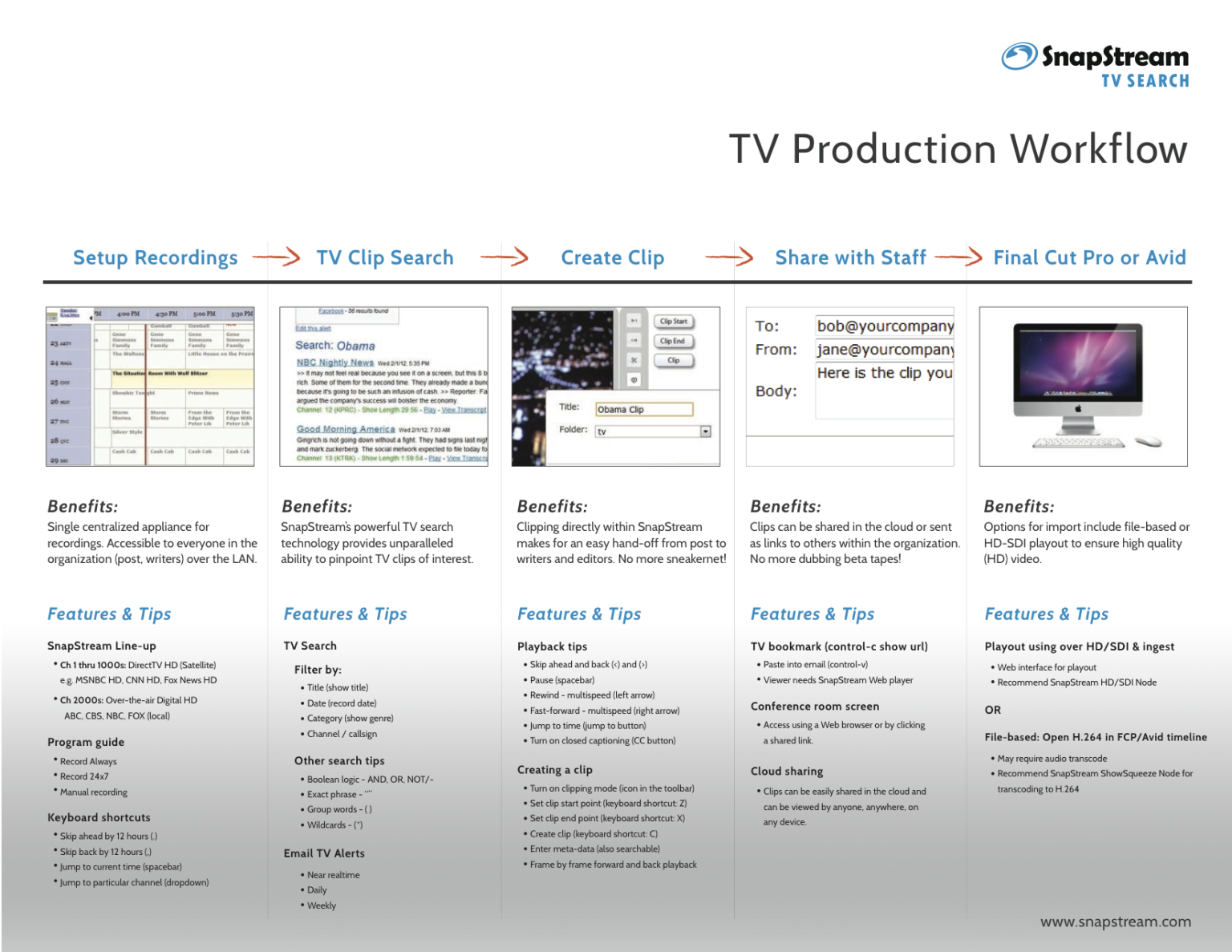
Task: Open the NBC Nightly News result link
Action: tap(334, 363)
